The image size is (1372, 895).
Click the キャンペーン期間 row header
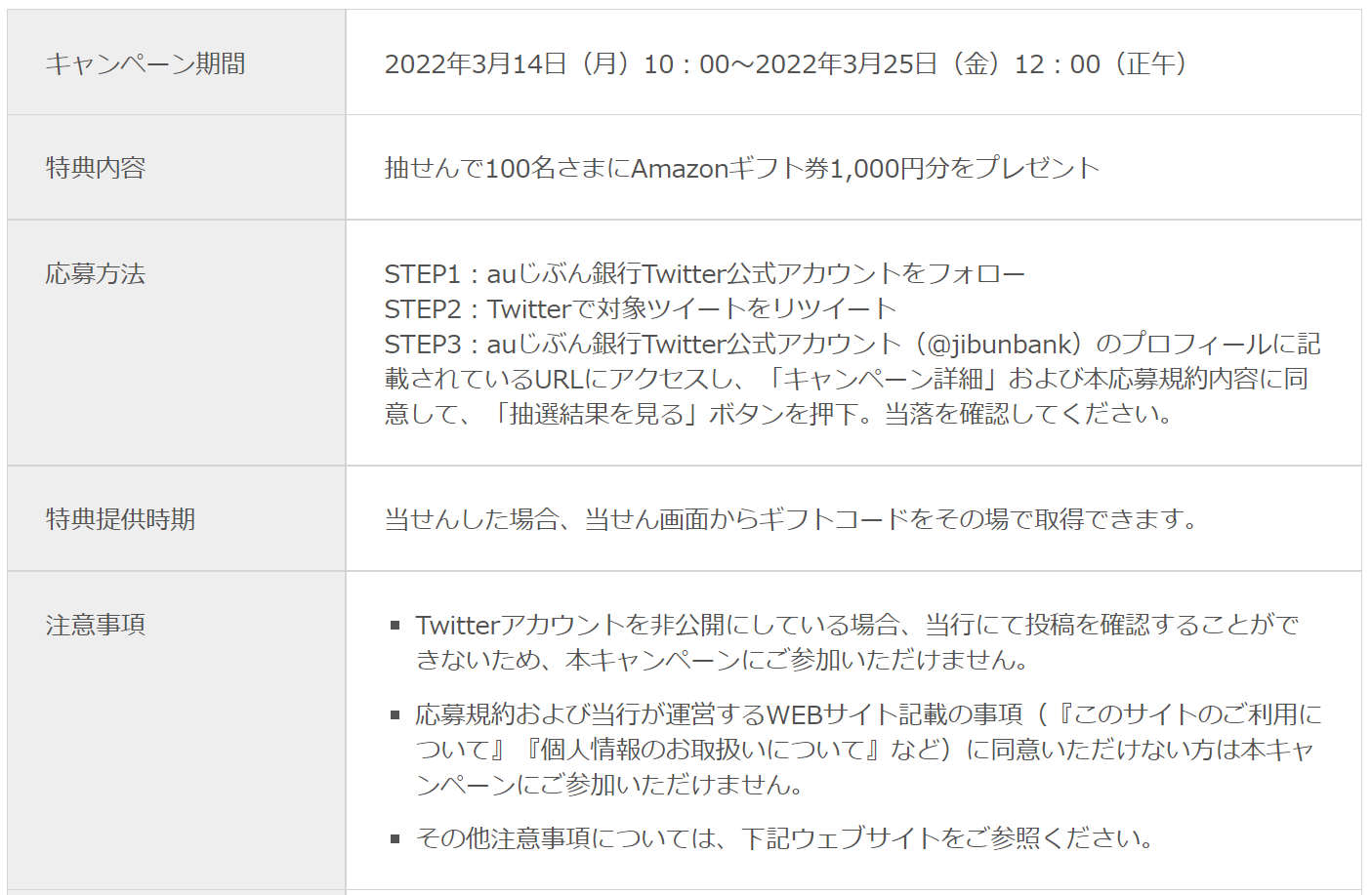146,64
